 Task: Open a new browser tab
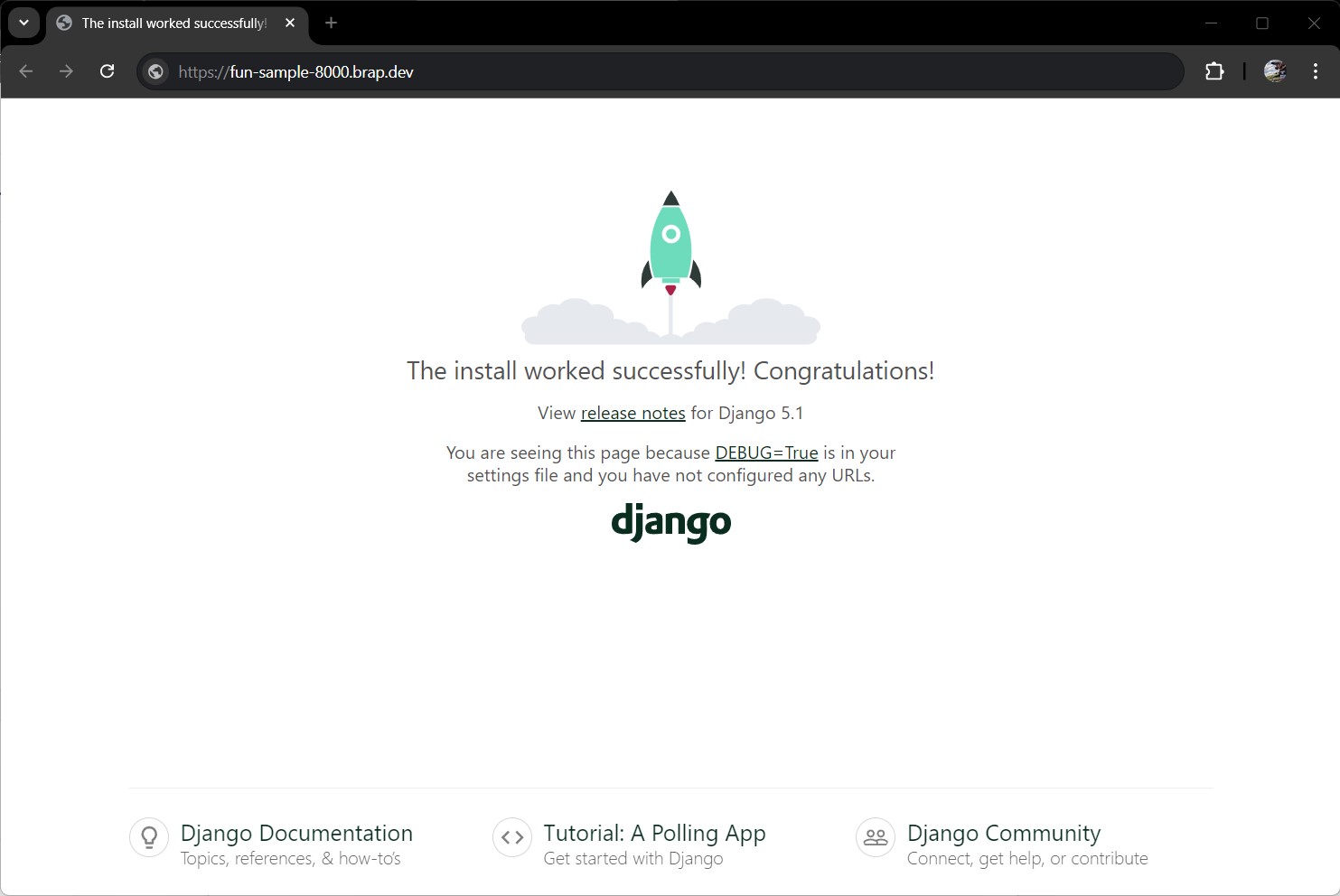pyautogui.click(x=331, y=23)
